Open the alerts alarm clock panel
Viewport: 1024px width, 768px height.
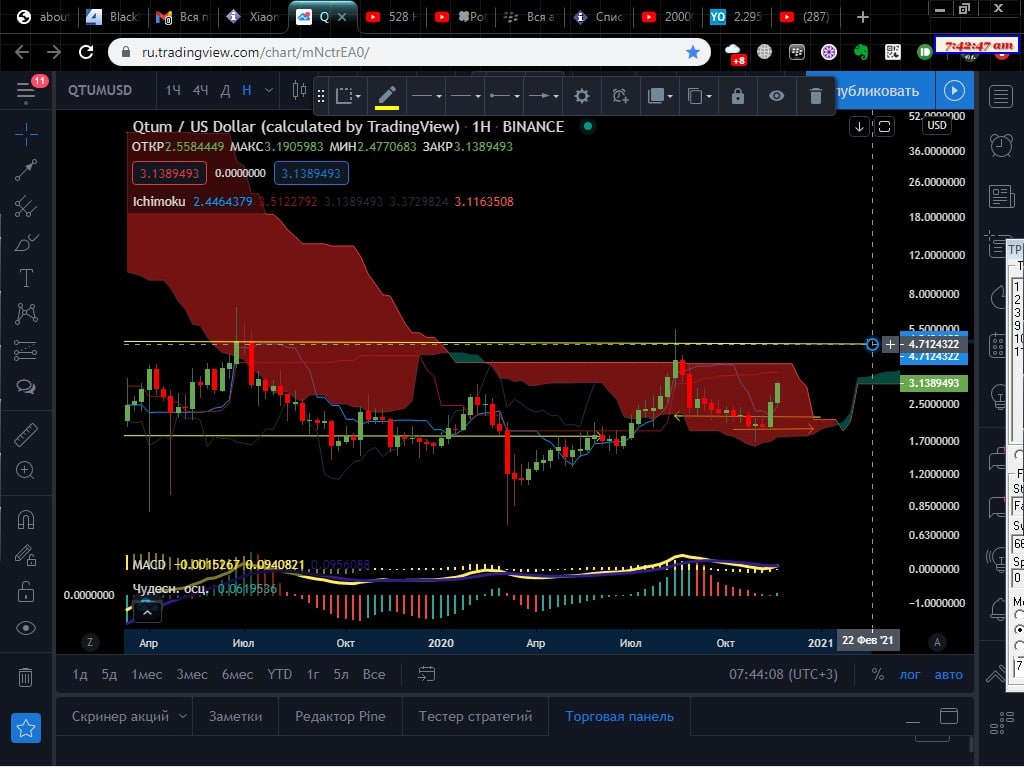[1000, 145]
